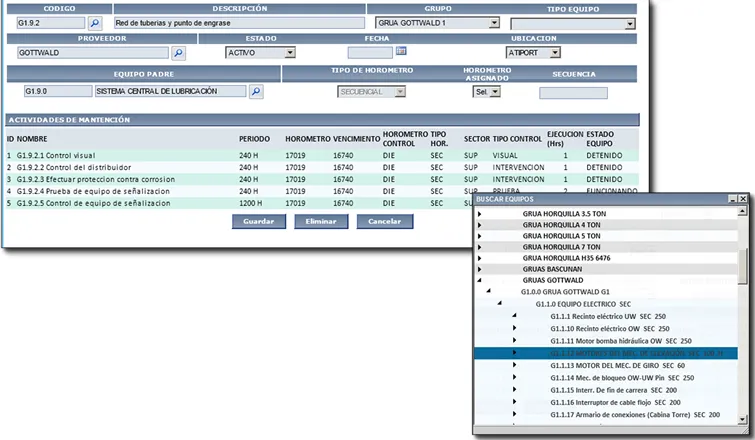Click scroll down arrow in Buscar Equipos
755x440 pixels.
(742, 420)
